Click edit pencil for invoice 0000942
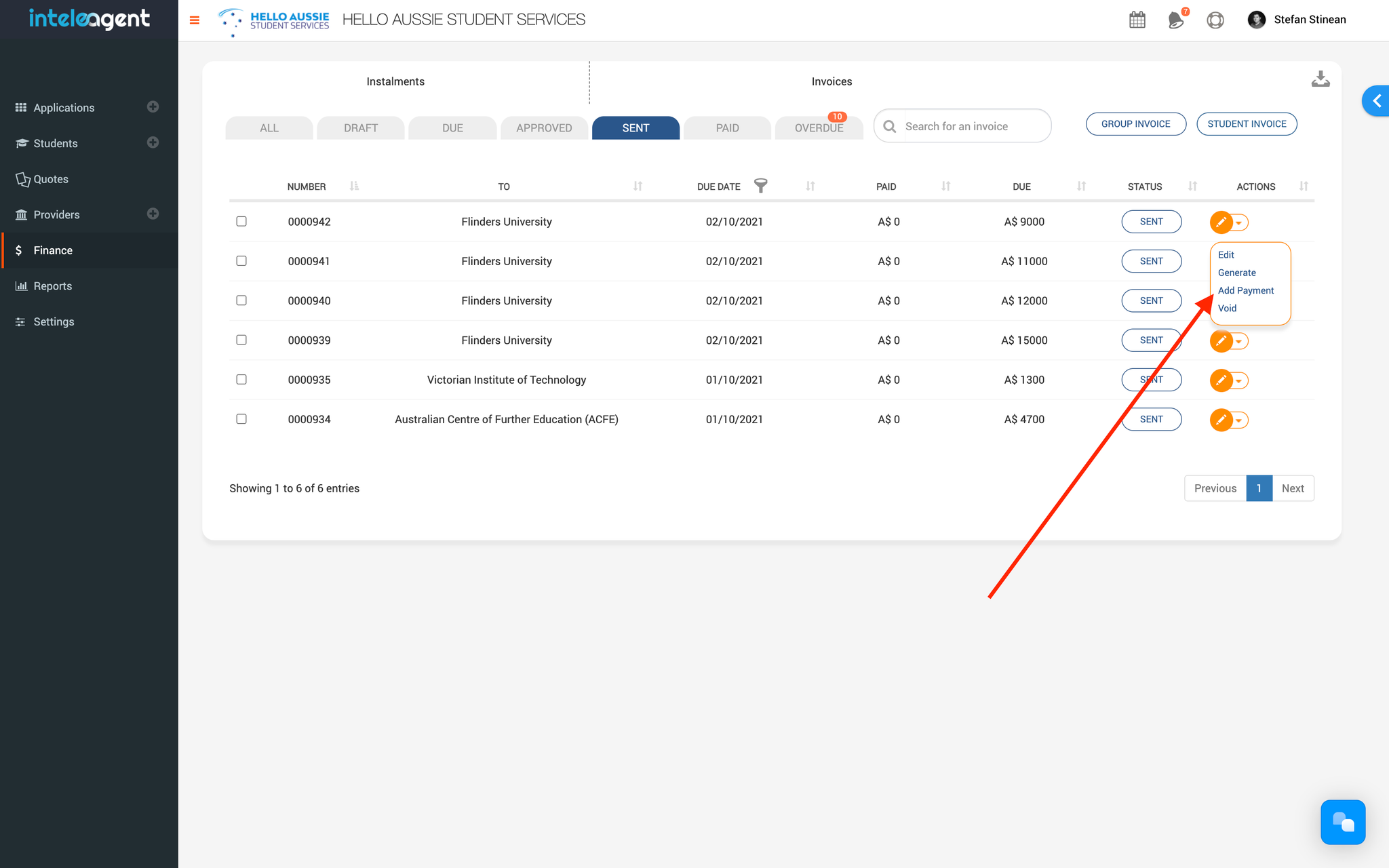Image resolution: width=1389 pixels, height=868 pixels. pyautogui.click(x=1221, y=222)
